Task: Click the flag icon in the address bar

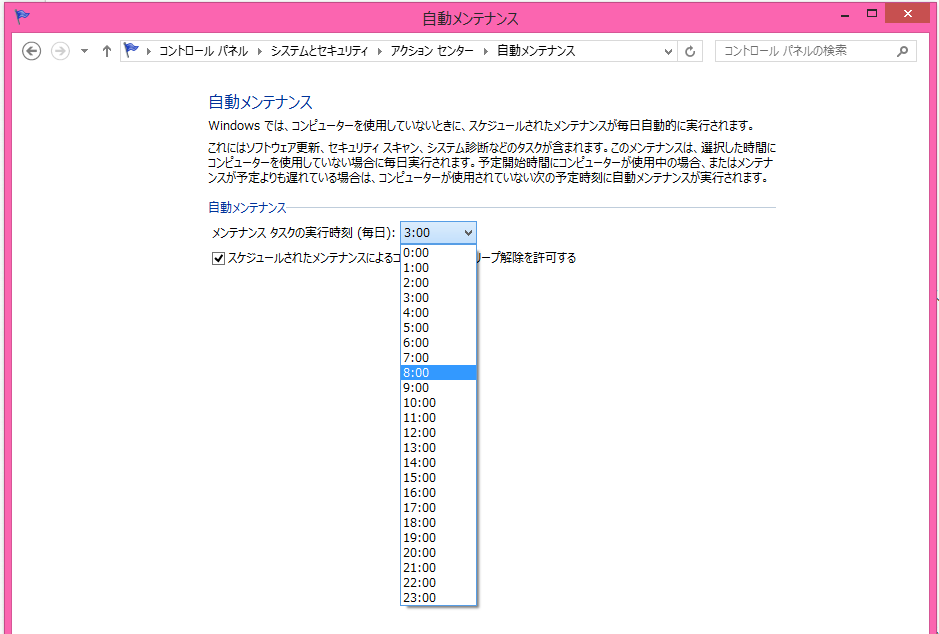Action: click(131, 50)
